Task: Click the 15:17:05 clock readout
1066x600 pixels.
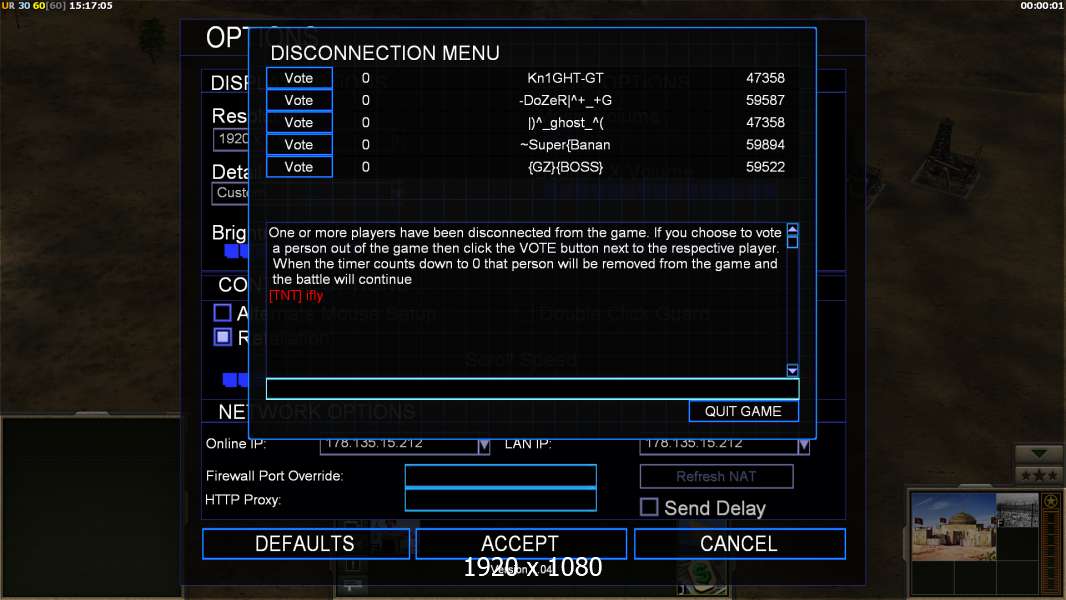Action: point(91,5)
